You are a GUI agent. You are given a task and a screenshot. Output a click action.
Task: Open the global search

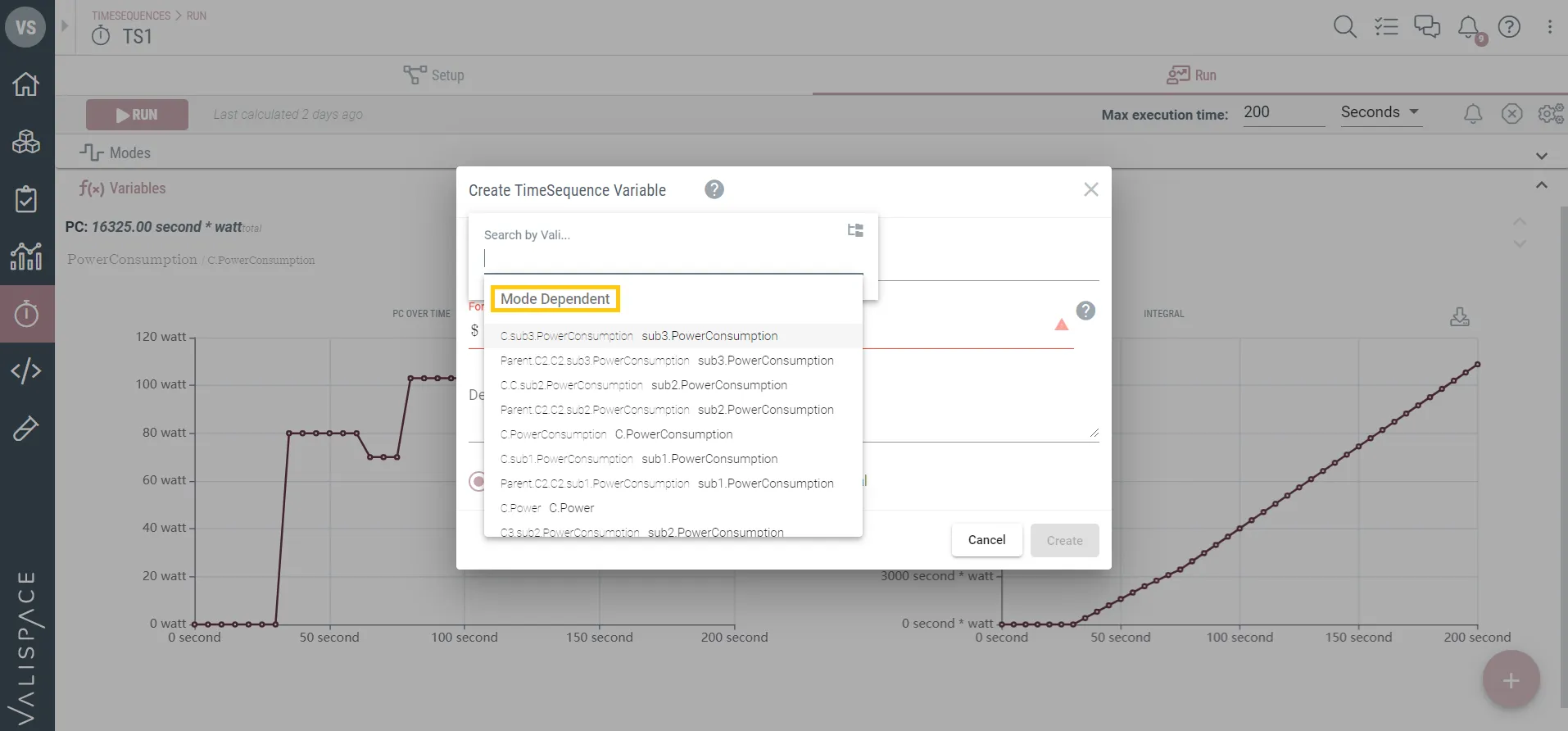click(x=1344, y=26)
